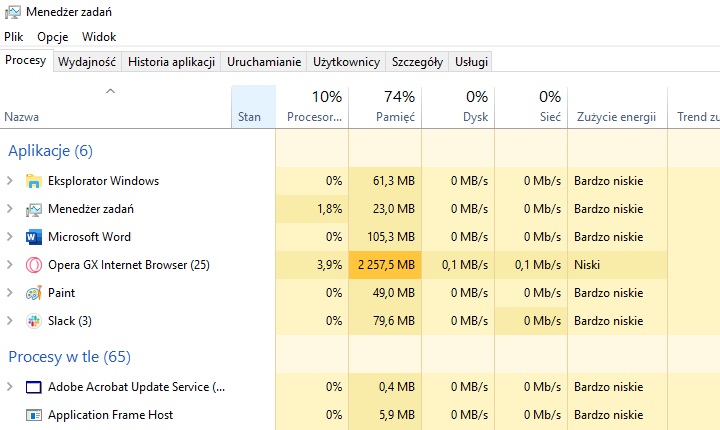Switch to the Historia aplikacji tab
This screenshot has width=720, height=430.
[171, 62]
